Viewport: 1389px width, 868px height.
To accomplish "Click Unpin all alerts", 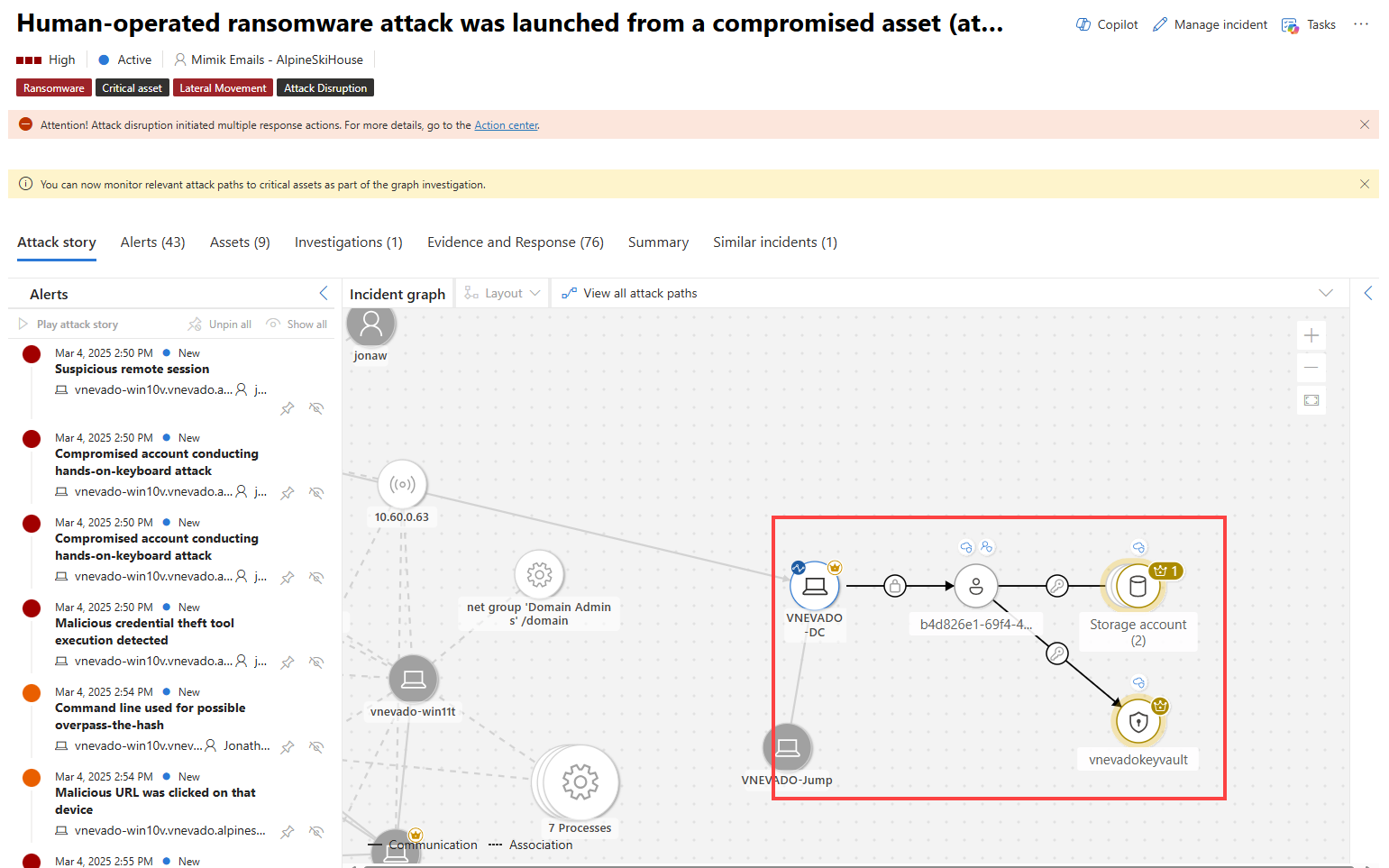I will coord(220,324).
